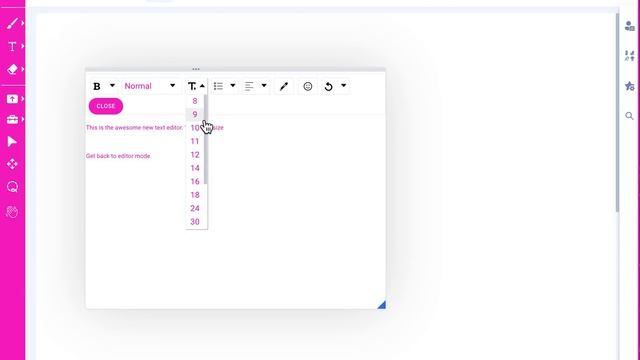
Task: Select the Text tool in sidebar
Action: coord(12,47)
